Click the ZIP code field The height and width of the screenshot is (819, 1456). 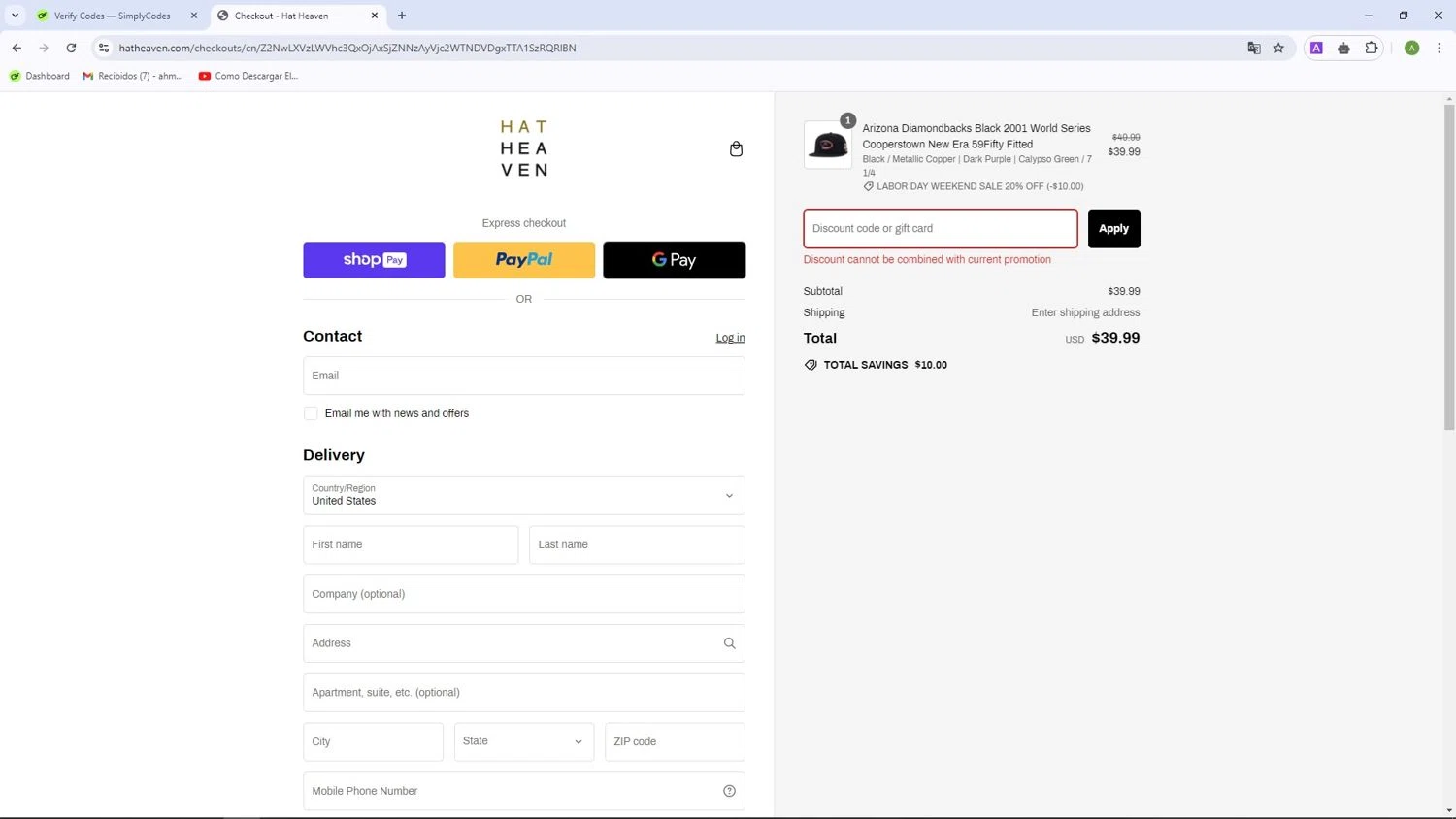tap(675, 741)
